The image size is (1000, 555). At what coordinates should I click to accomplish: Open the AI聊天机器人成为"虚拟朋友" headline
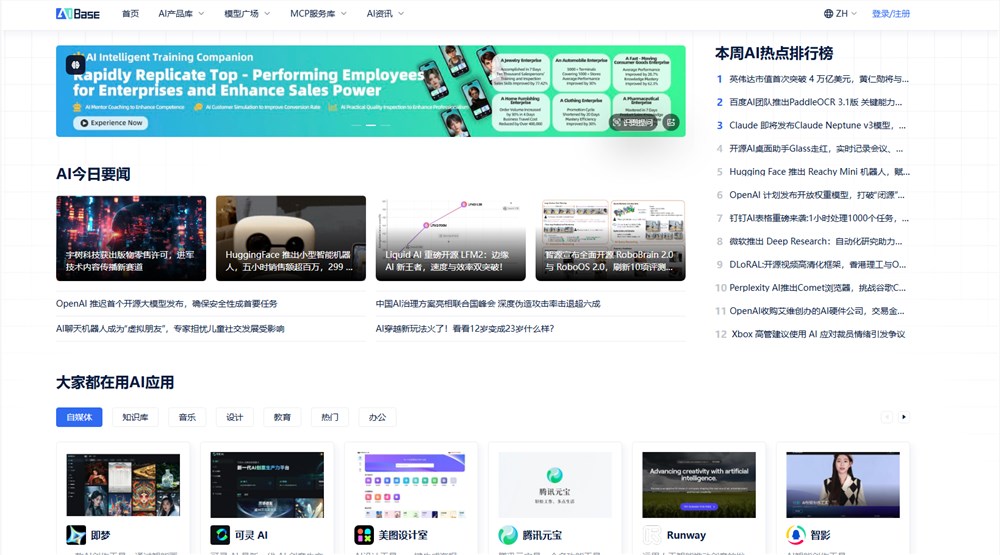(x=170, y=329)
